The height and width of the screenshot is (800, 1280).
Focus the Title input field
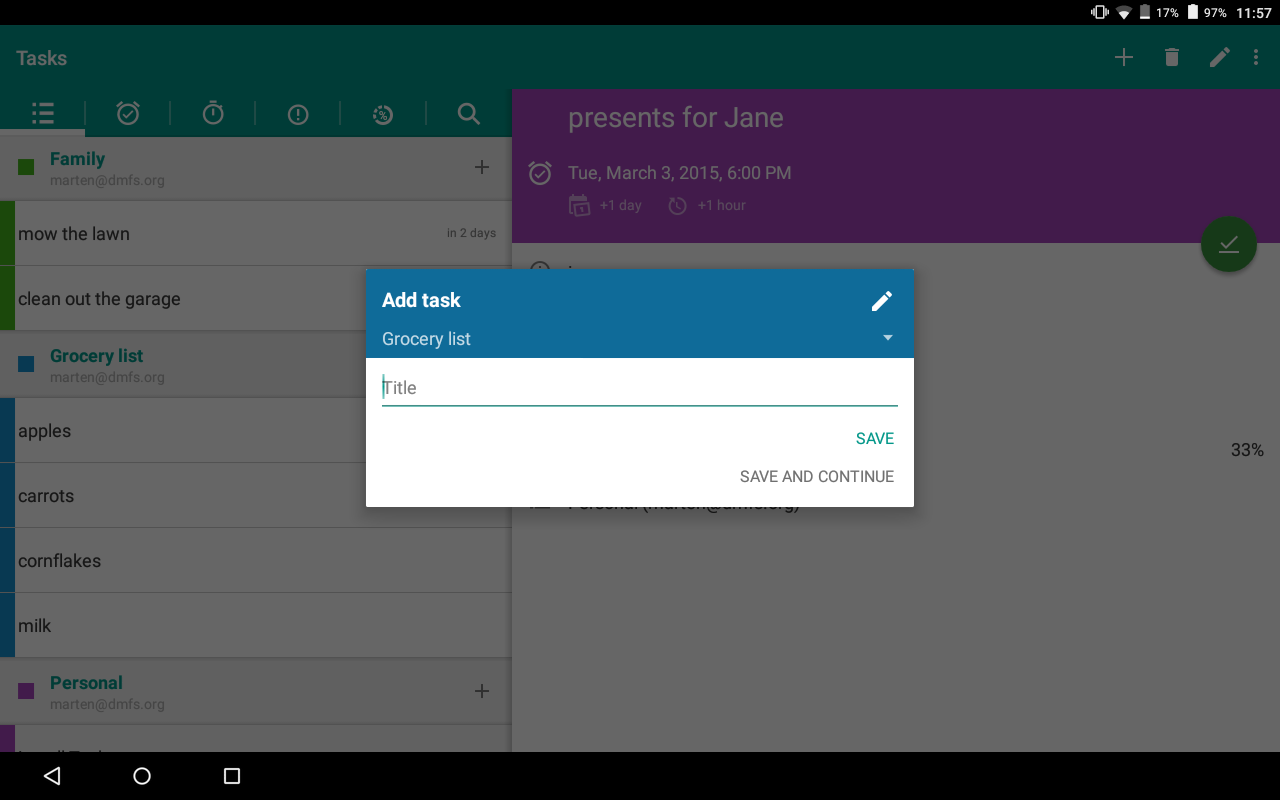pyautogui.click(x=640, y=388)
